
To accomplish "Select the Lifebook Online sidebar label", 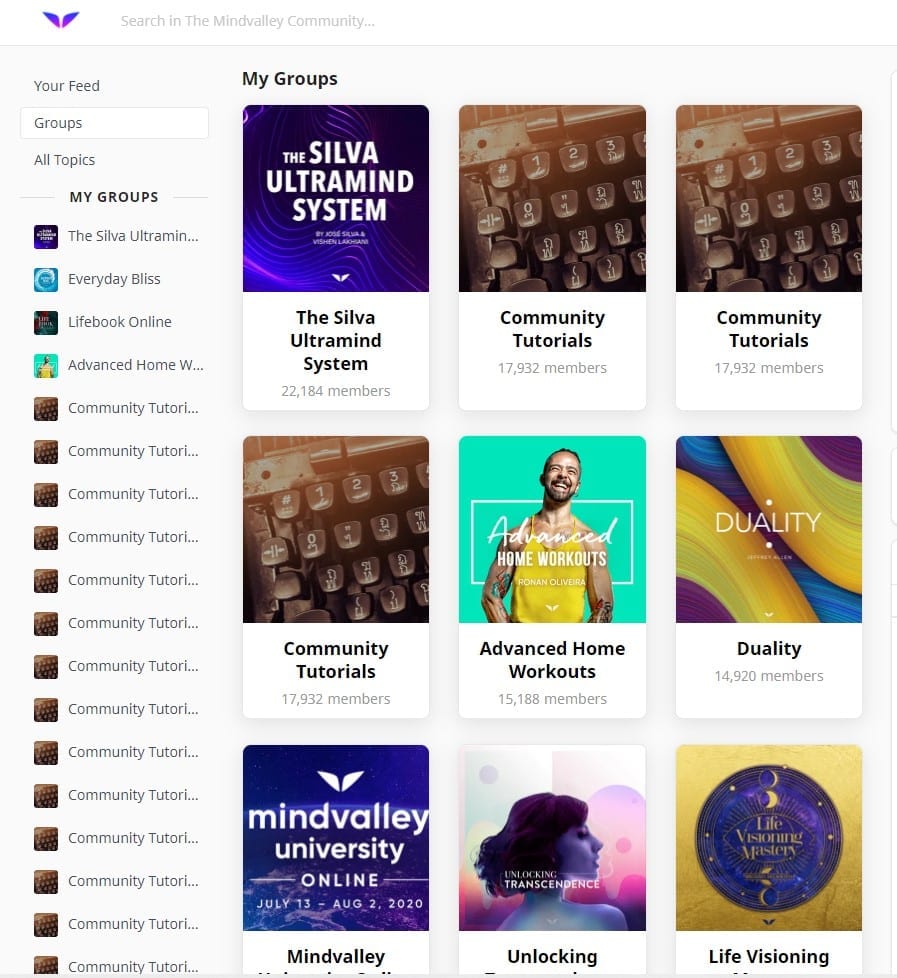I will click(x=120, y=322).
